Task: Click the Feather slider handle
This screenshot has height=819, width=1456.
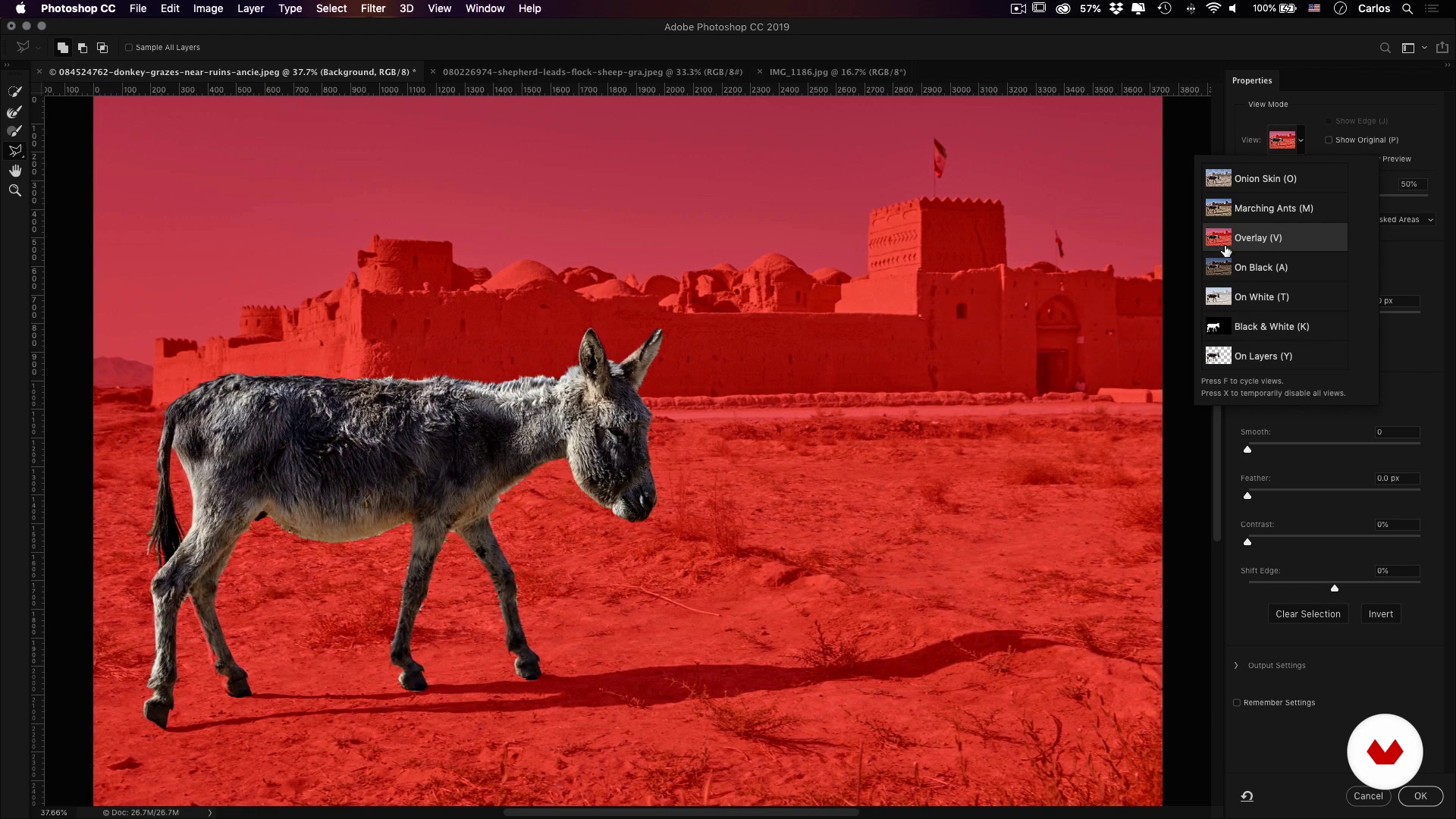Action: 1247,496
